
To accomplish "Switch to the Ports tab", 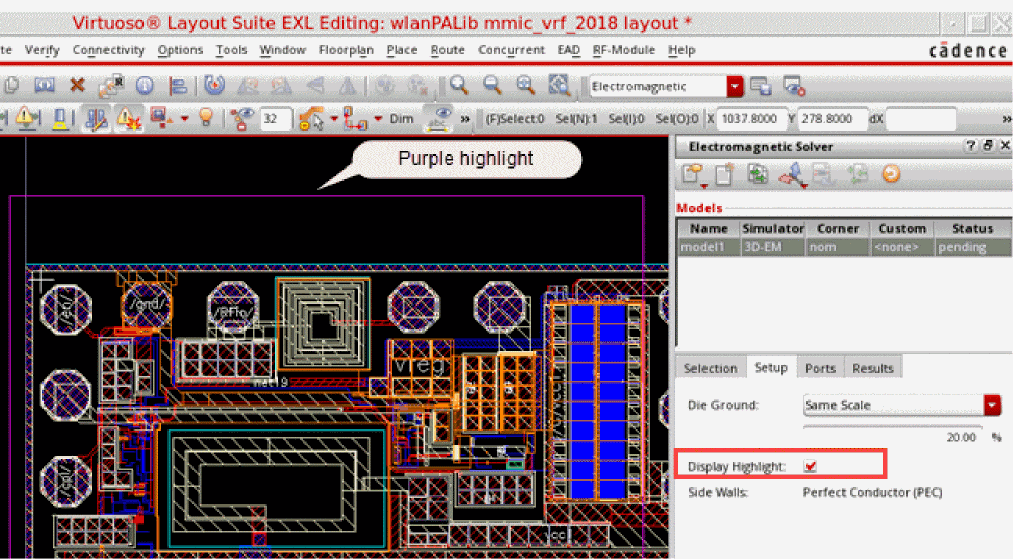I will pos(820,368).
